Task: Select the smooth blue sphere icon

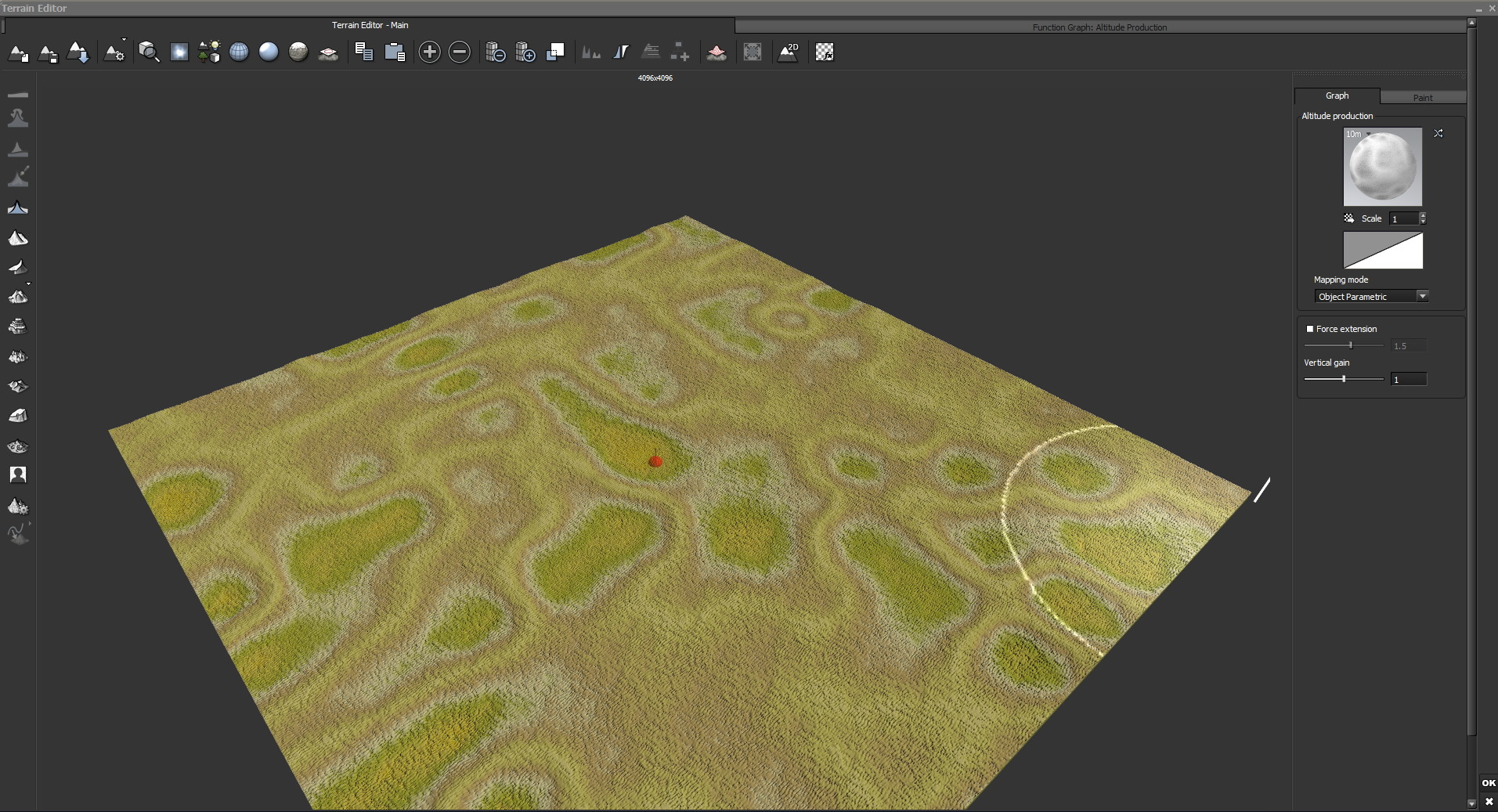Action: [x=269, y=52]
